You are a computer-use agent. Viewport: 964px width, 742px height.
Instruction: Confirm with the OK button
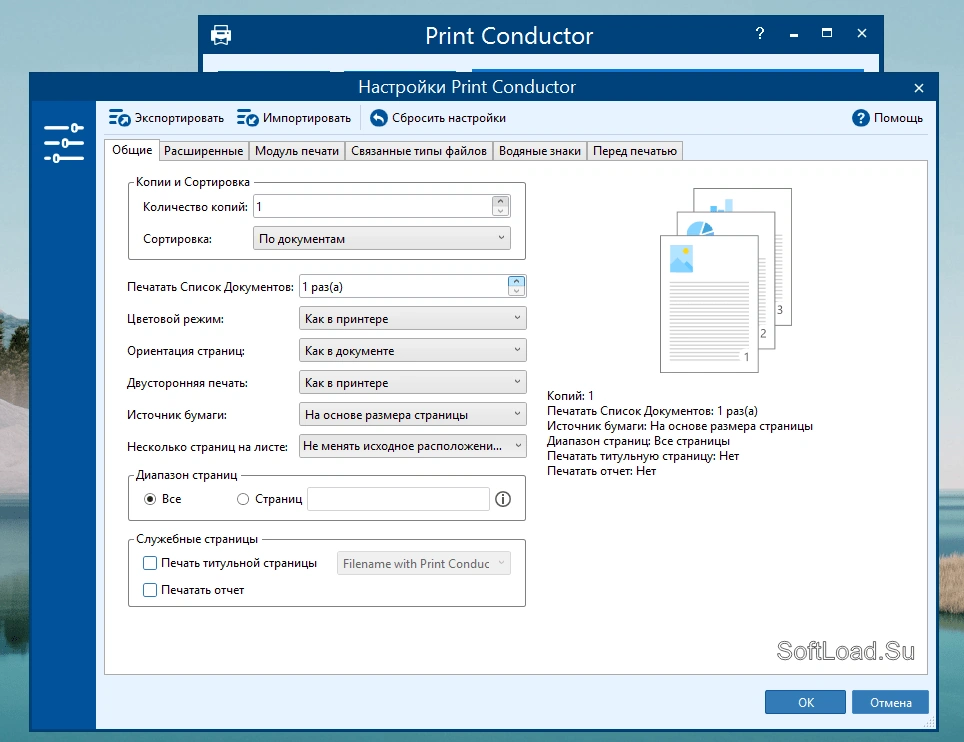pyautogui.click(x=805, y=702)
